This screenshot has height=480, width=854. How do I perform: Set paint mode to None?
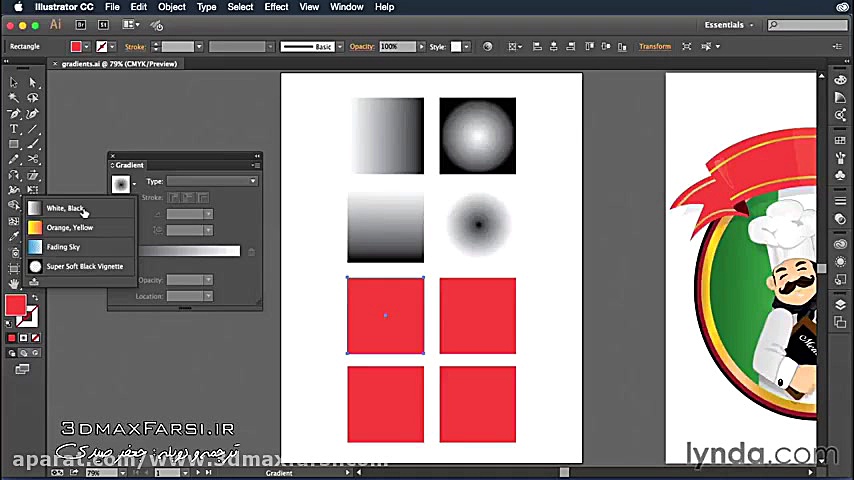pos(35,338)
